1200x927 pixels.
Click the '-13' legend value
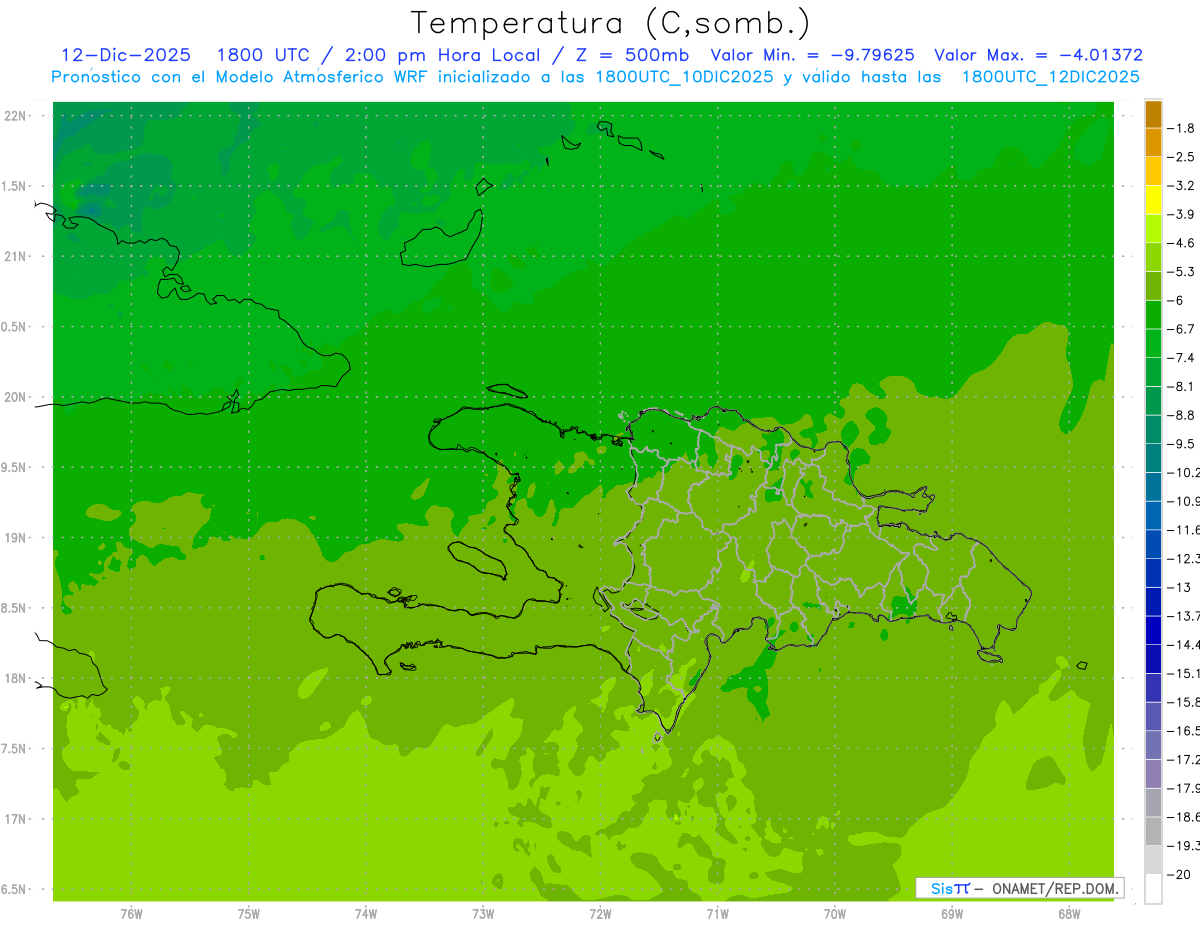coord(1180,587)
